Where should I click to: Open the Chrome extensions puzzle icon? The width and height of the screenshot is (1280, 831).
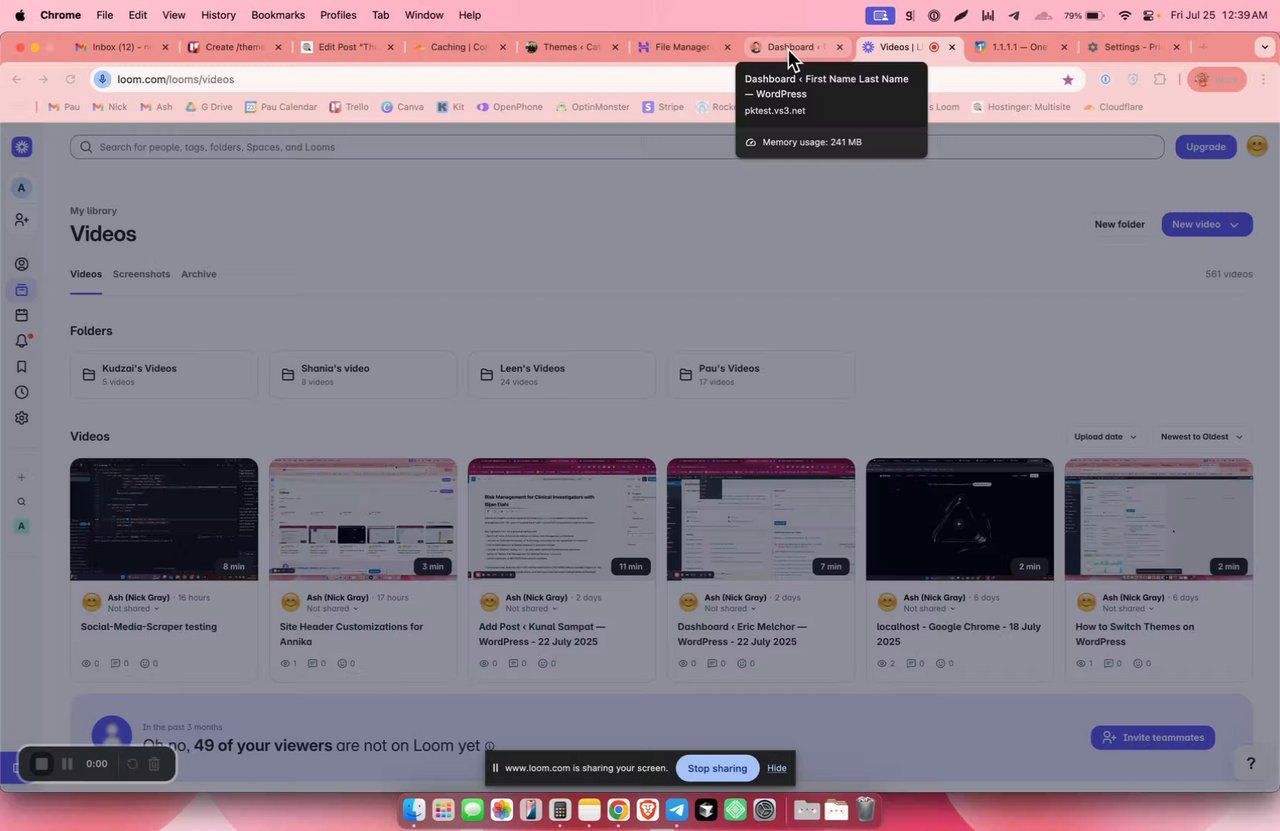click(1160, 79)
